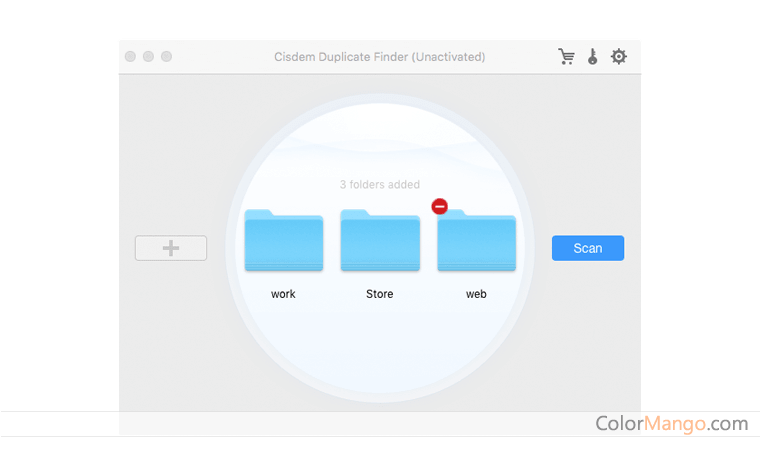Click the Scan button

click(588, 248)
